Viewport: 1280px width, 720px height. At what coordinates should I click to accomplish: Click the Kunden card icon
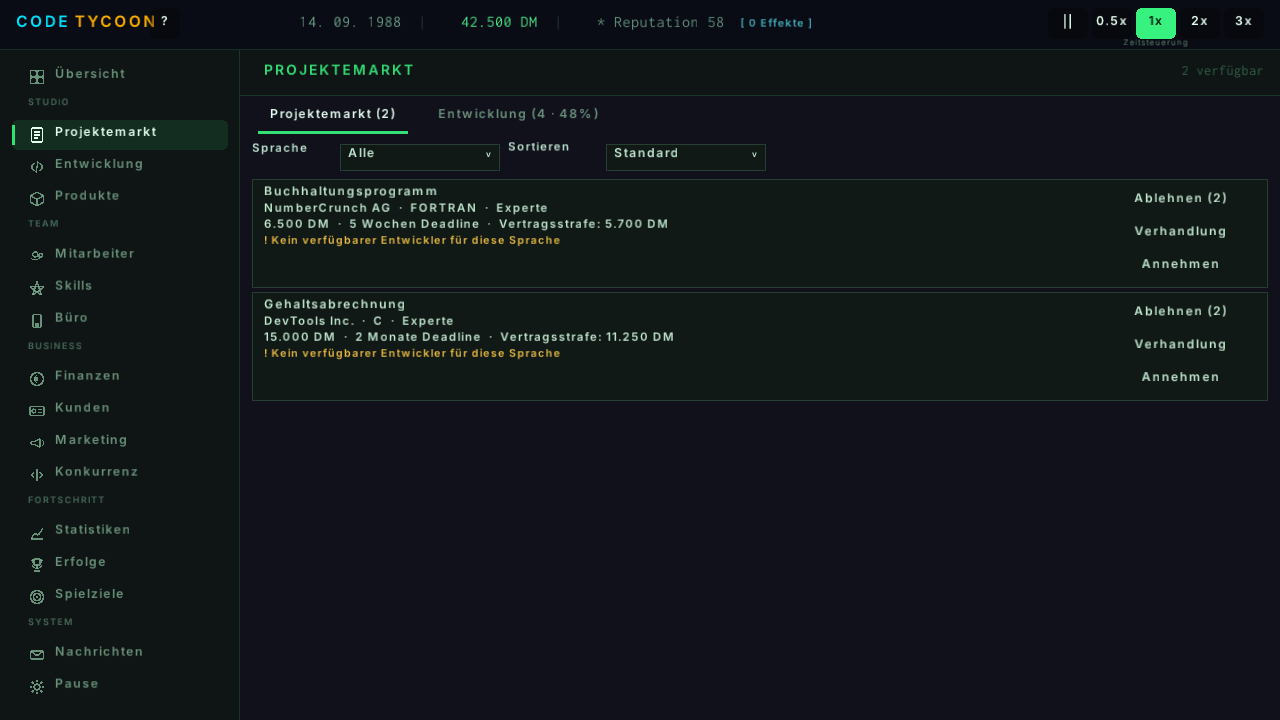(37, 411)
